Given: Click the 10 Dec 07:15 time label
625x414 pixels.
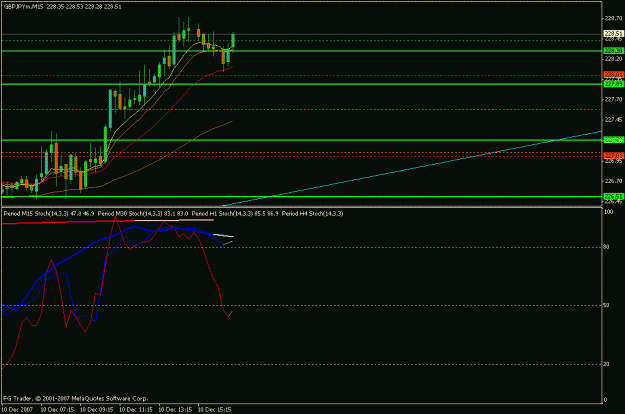Looking at the screenshot, I should 57,409.
